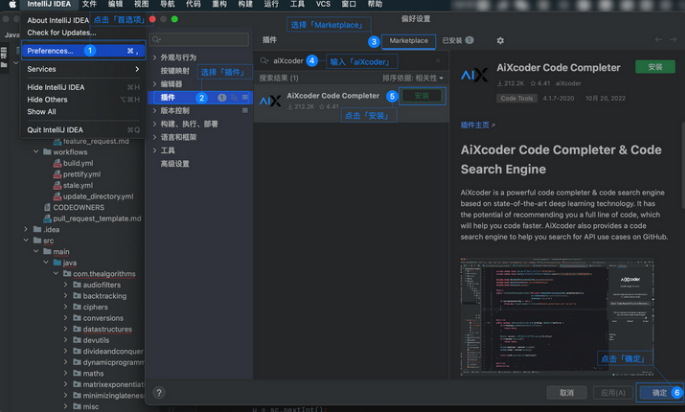Image resolution: width=685 pixels, height=412 pixels.
Task: Click the Code Tools tag
Action: tap(516, 98)
